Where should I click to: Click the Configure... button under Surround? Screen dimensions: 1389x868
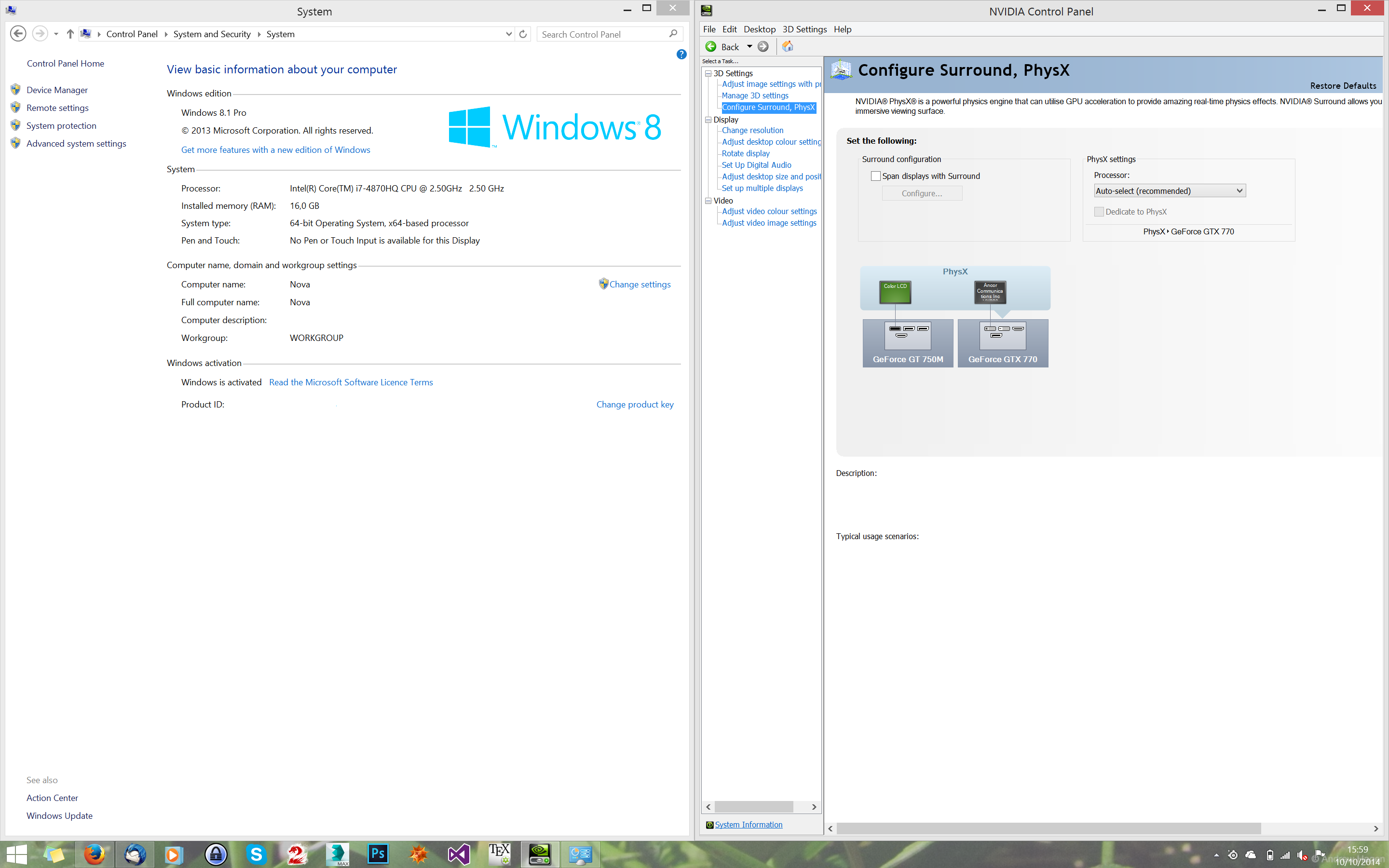click(922, 193)
